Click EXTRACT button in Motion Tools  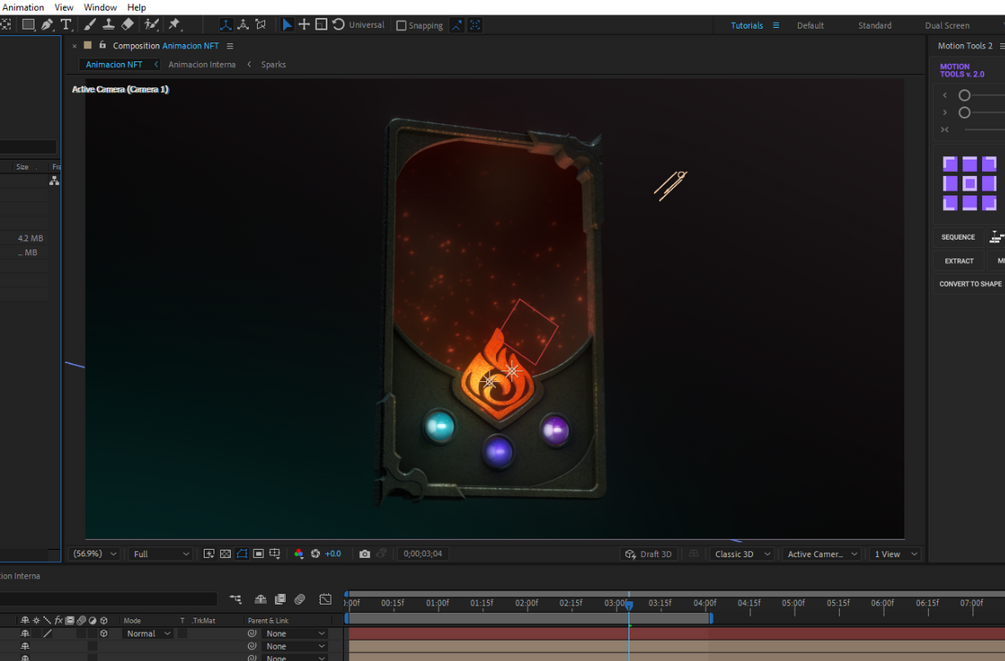click(959, 261)
